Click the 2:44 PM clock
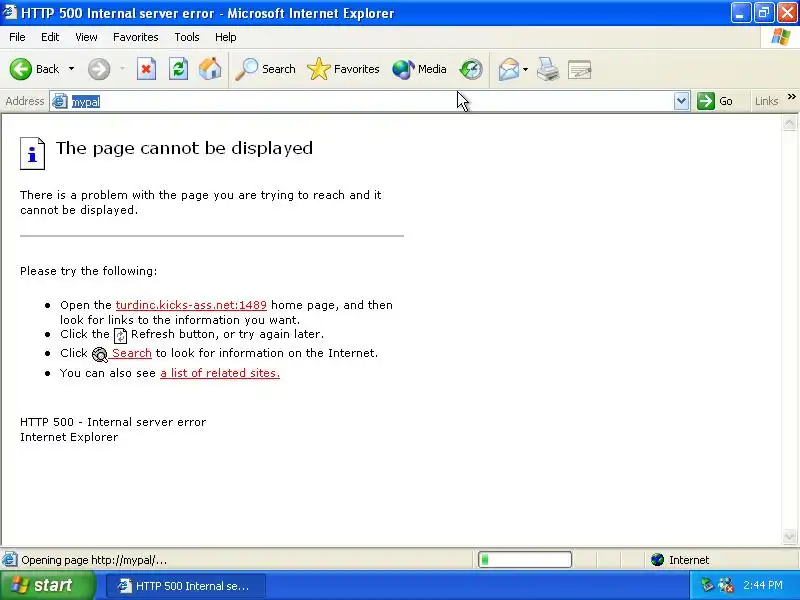The height and width of the screenshot is (600, 800). [763, 585]
